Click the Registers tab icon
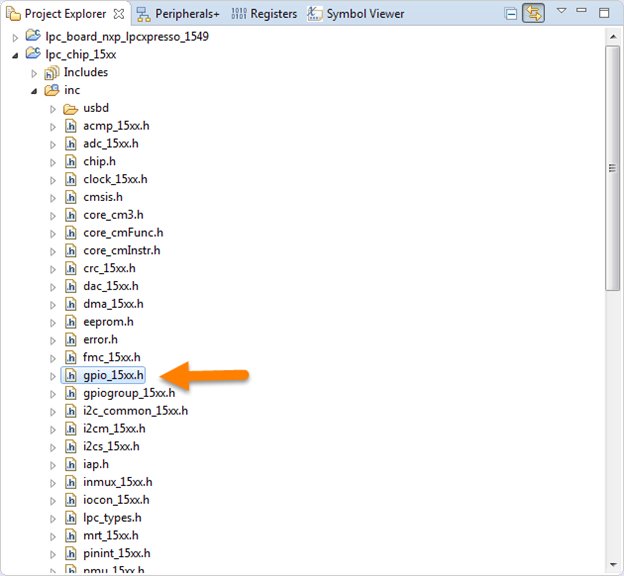Screen dimensions: 624x576 pyautogui.click(x=239, y=14)
